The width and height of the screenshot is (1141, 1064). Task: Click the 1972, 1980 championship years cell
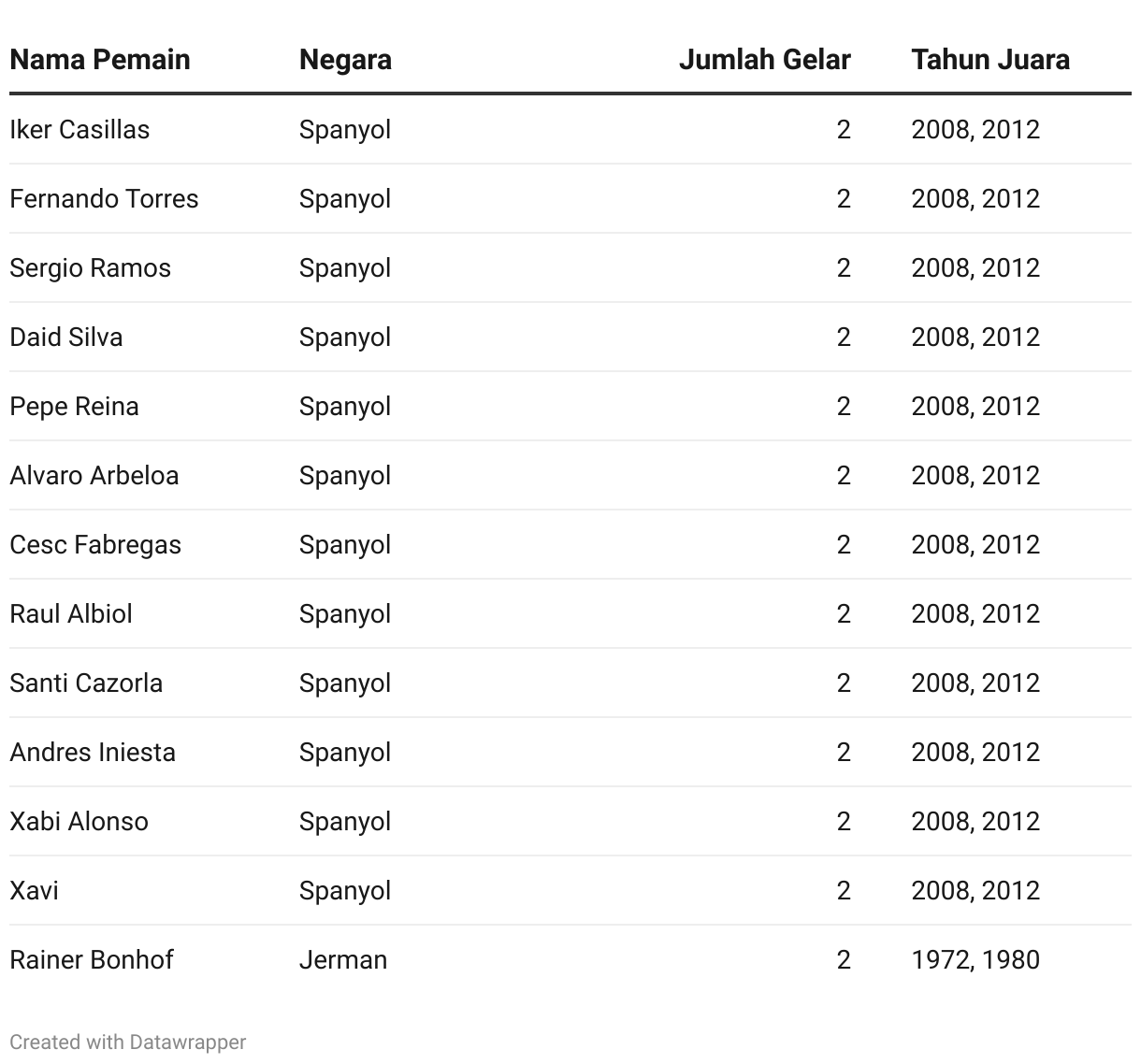point(975,959)
